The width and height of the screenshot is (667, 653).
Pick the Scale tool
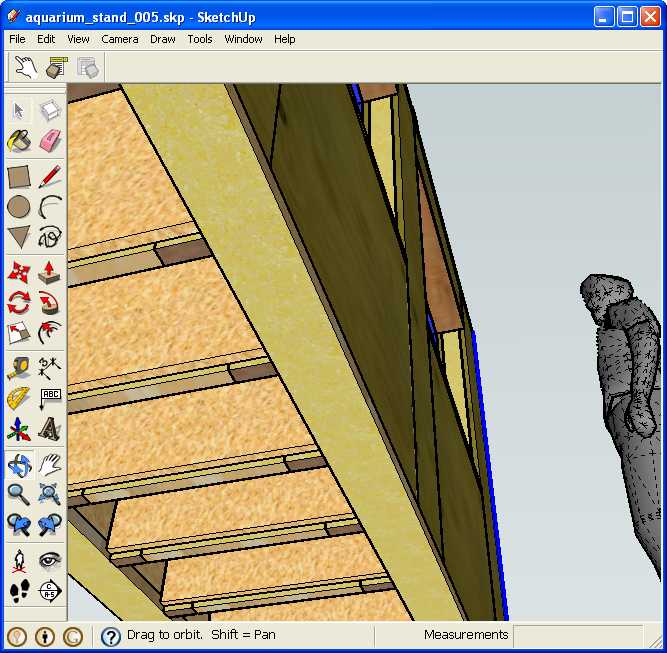tap(19, 332)
